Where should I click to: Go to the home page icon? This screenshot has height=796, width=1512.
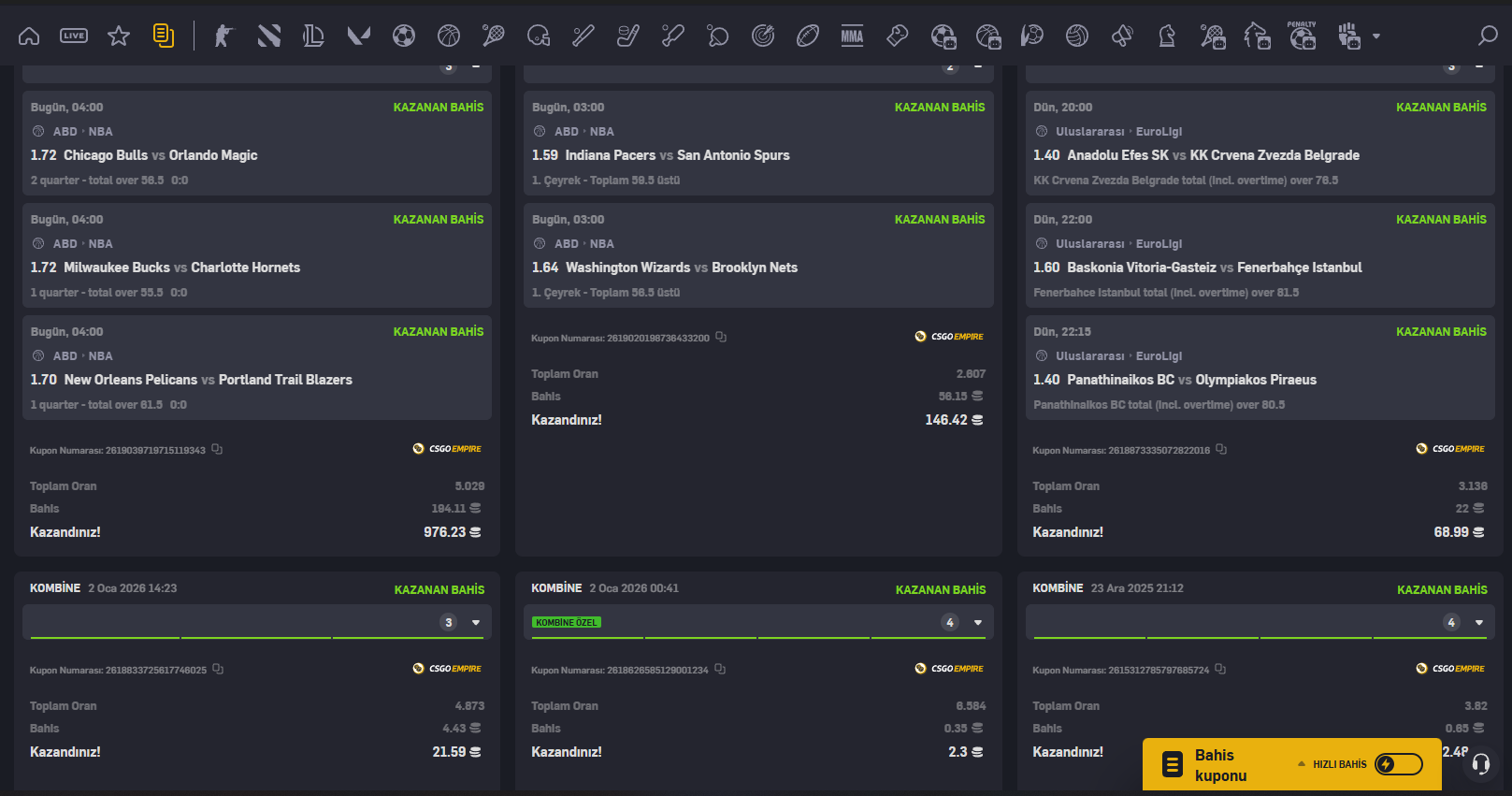[x=29, y=36]
